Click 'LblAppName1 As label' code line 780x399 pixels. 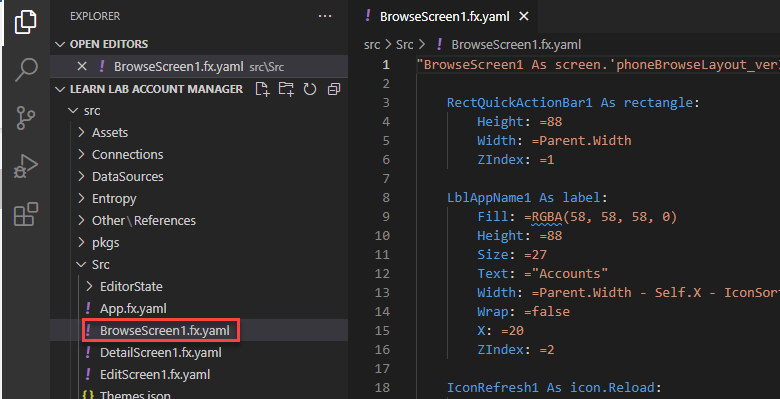click(527, 198)
